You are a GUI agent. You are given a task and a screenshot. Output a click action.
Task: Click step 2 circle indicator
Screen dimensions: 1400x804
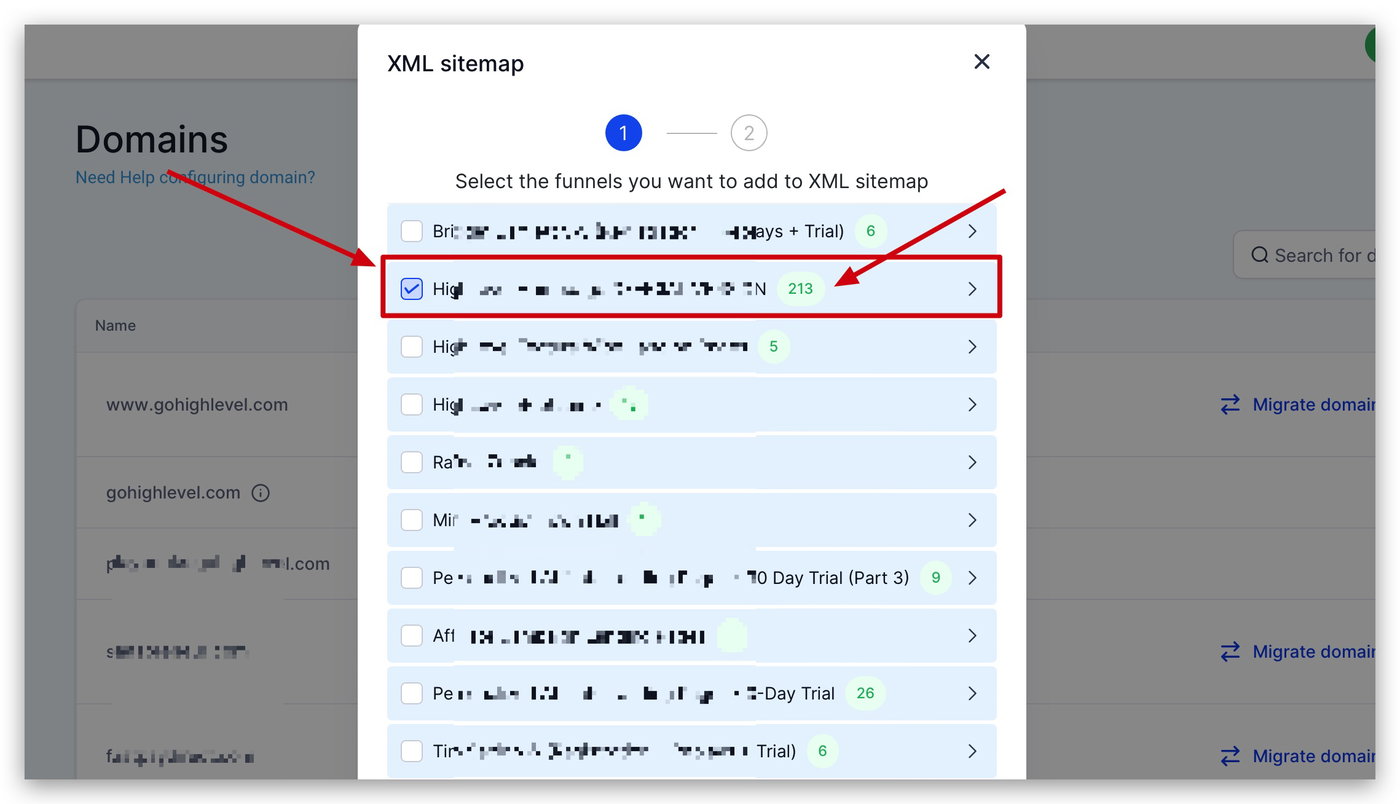(749, 133)
